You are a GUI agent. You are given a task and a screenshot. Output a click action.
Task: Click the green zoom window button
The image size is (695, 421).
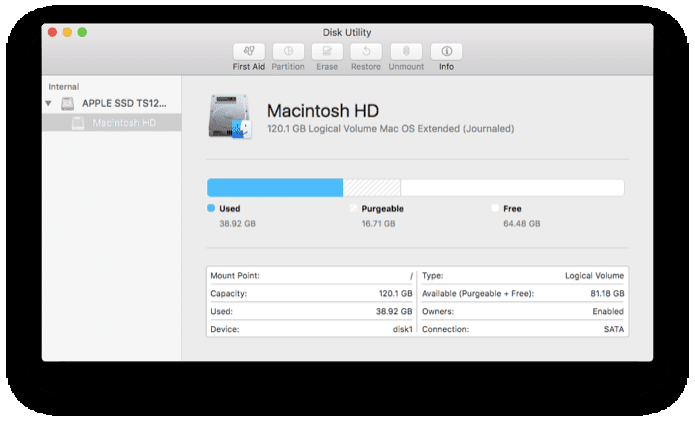[x=82, y=32]
